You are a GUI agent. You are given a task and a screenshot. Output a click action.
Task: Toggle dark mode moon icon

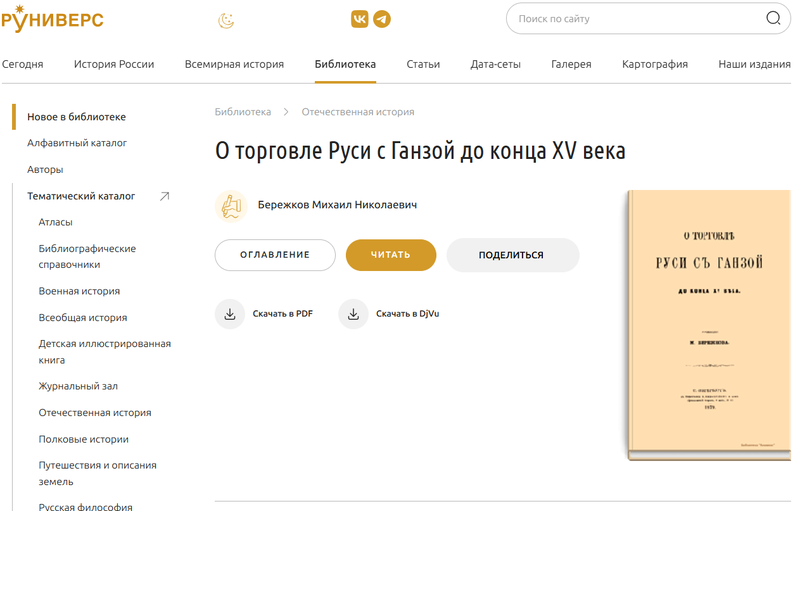[226, 20]
